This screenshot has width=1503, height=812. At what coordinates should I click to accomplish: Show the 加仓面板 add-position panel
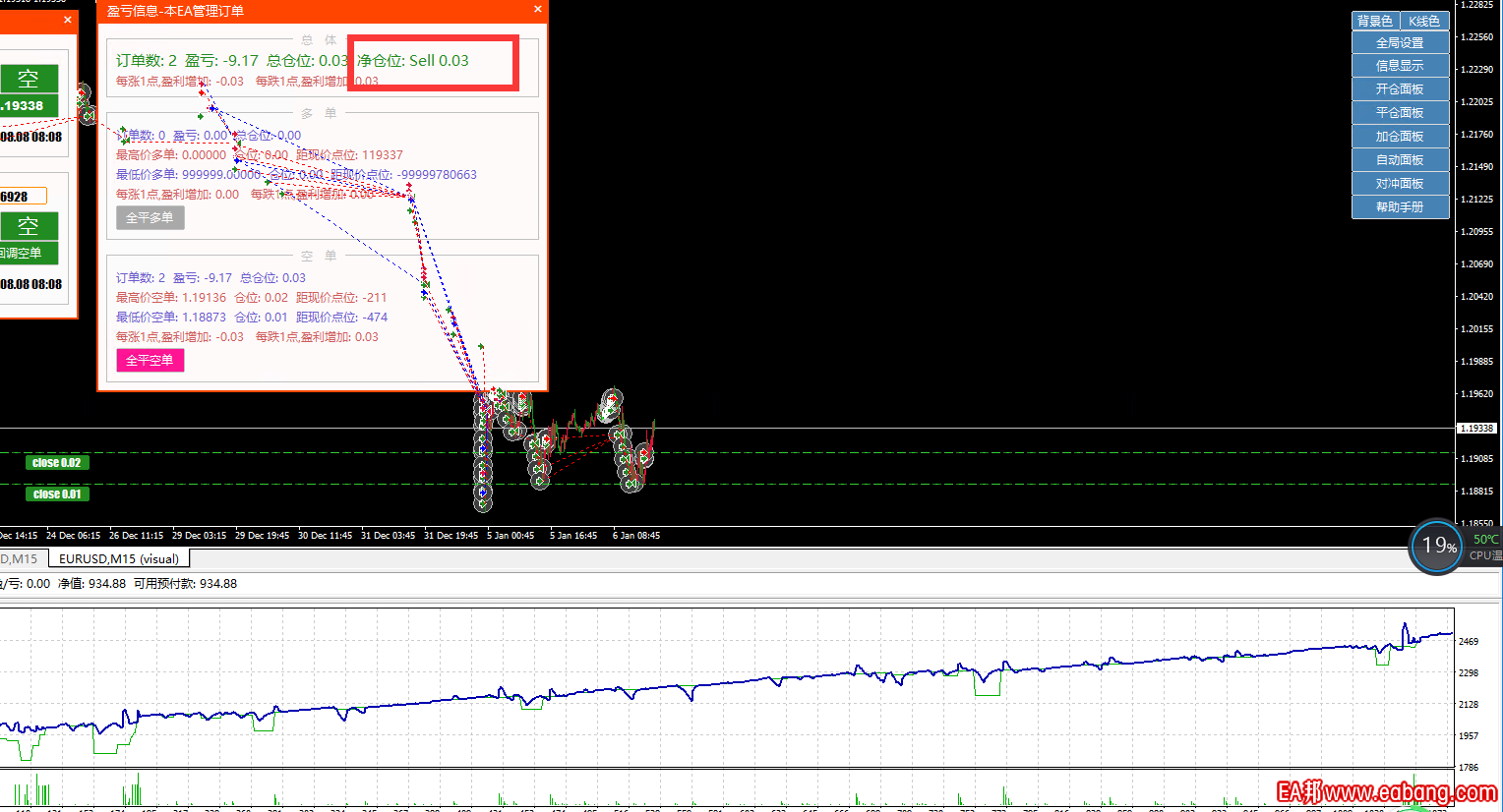[x=1400, y=137]
